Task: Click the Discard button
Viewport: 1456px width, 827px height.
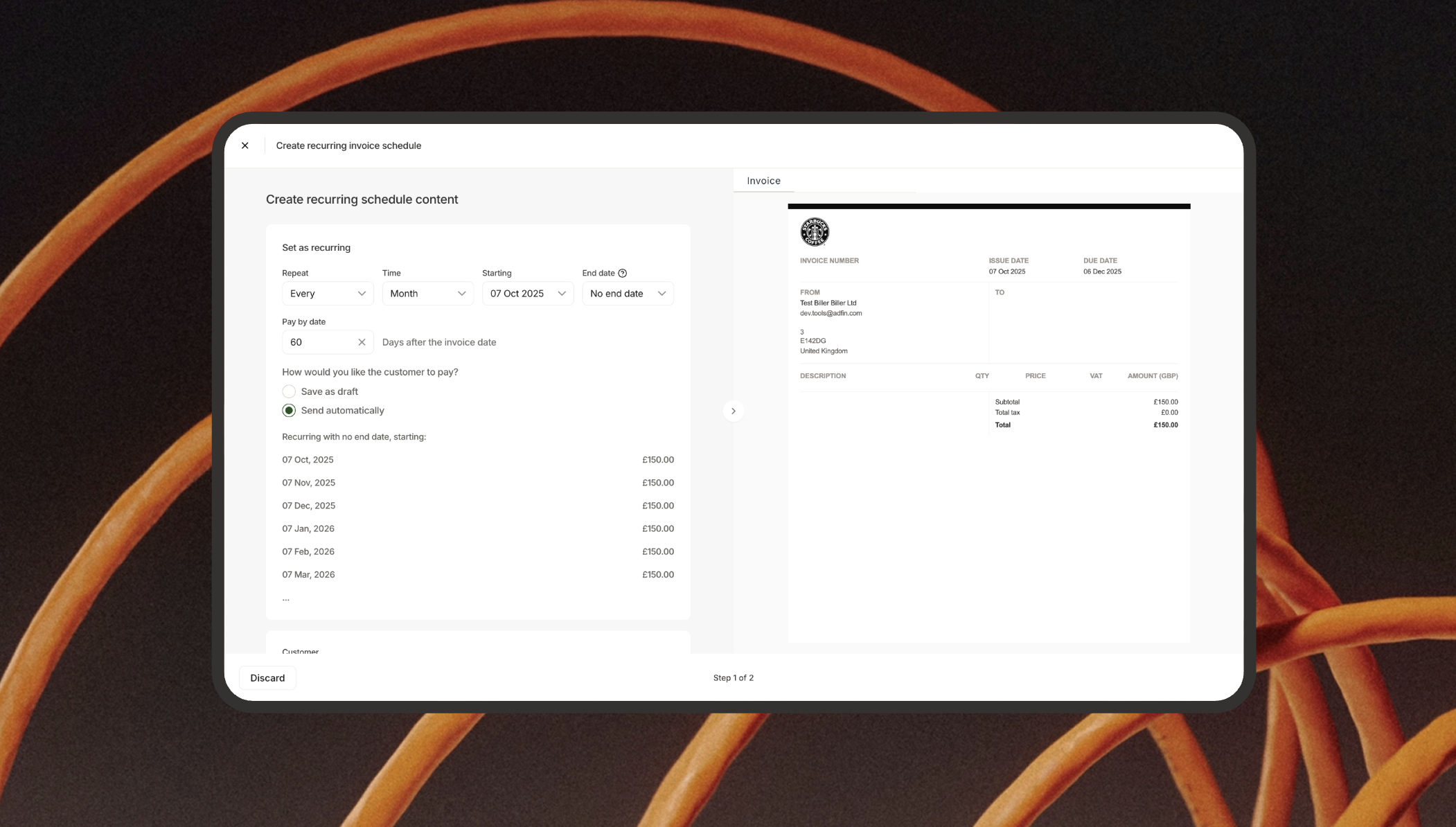Action: tap(267, 678)
